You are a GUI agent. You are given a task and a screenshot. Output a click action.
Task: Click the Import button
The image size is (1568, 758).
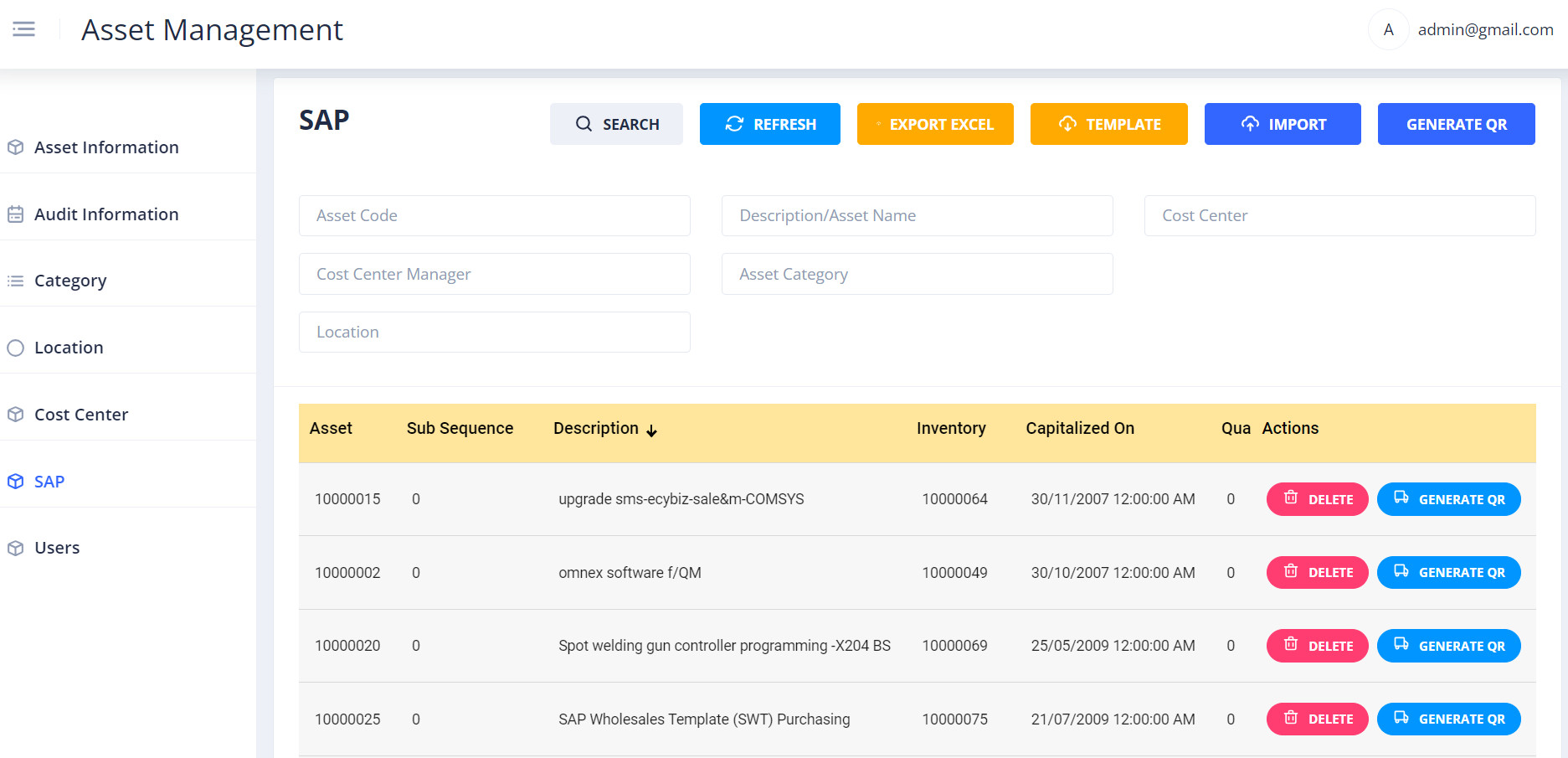click(x=1283, y=124)
